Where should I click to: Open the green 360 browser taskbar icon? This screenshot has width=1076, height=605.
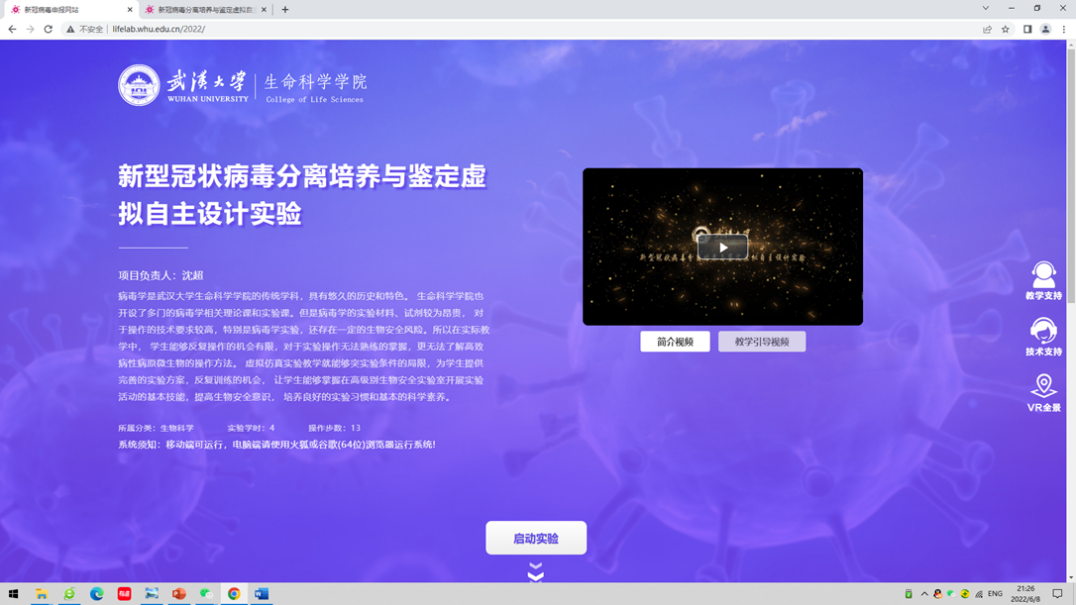[x=69, y=593]
